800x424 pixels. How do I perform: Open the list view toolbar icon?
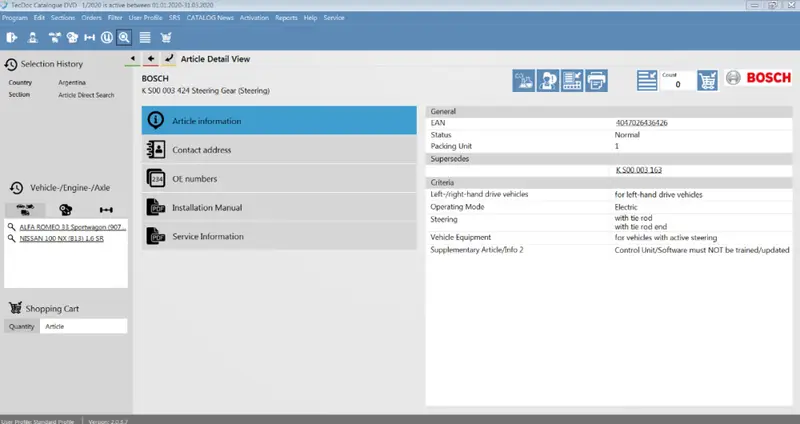click(145, 37)
